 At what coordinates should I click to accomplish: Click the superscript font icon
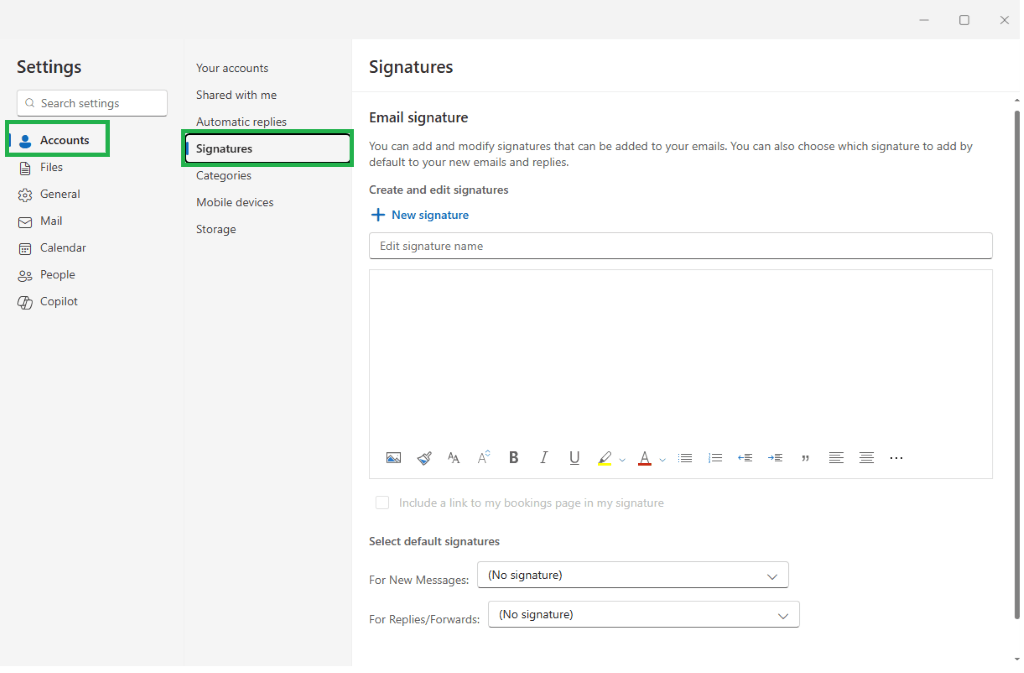[484, 458]
